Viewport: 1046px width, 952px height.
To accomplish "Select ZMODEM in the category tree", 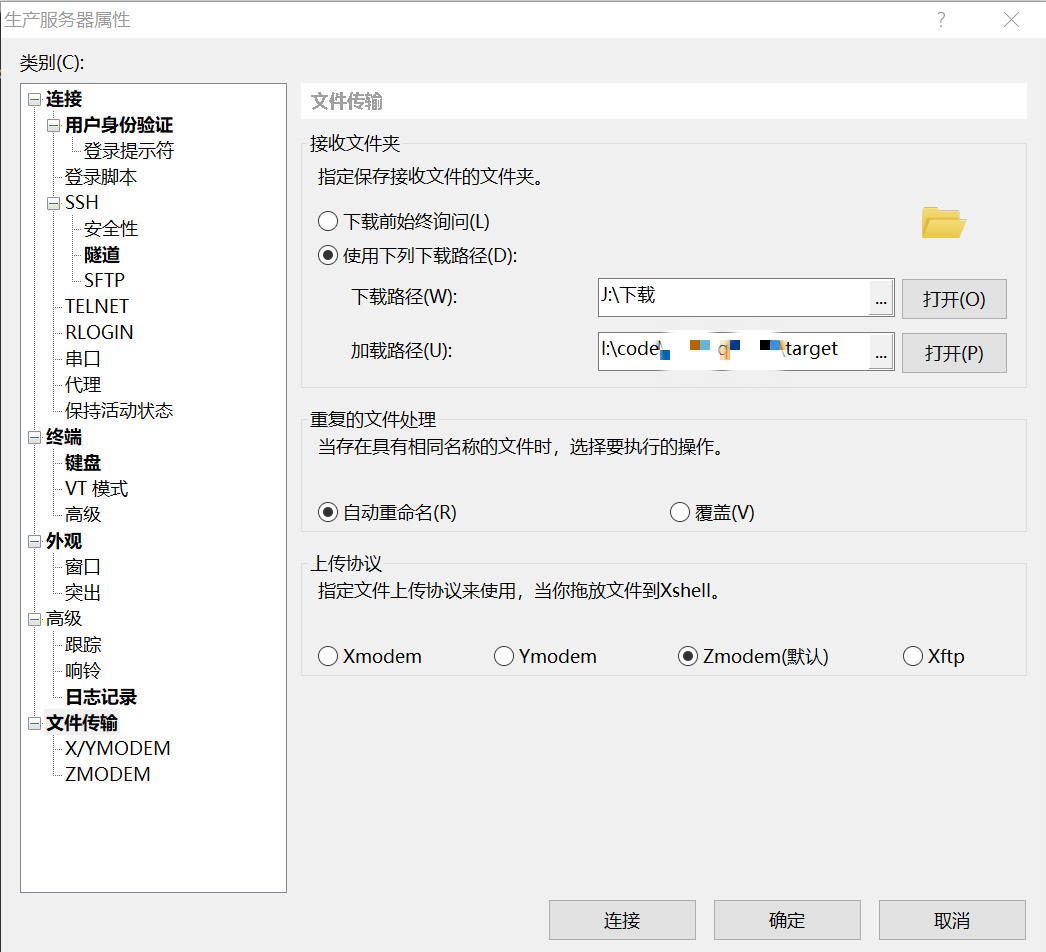I will 107,775.
